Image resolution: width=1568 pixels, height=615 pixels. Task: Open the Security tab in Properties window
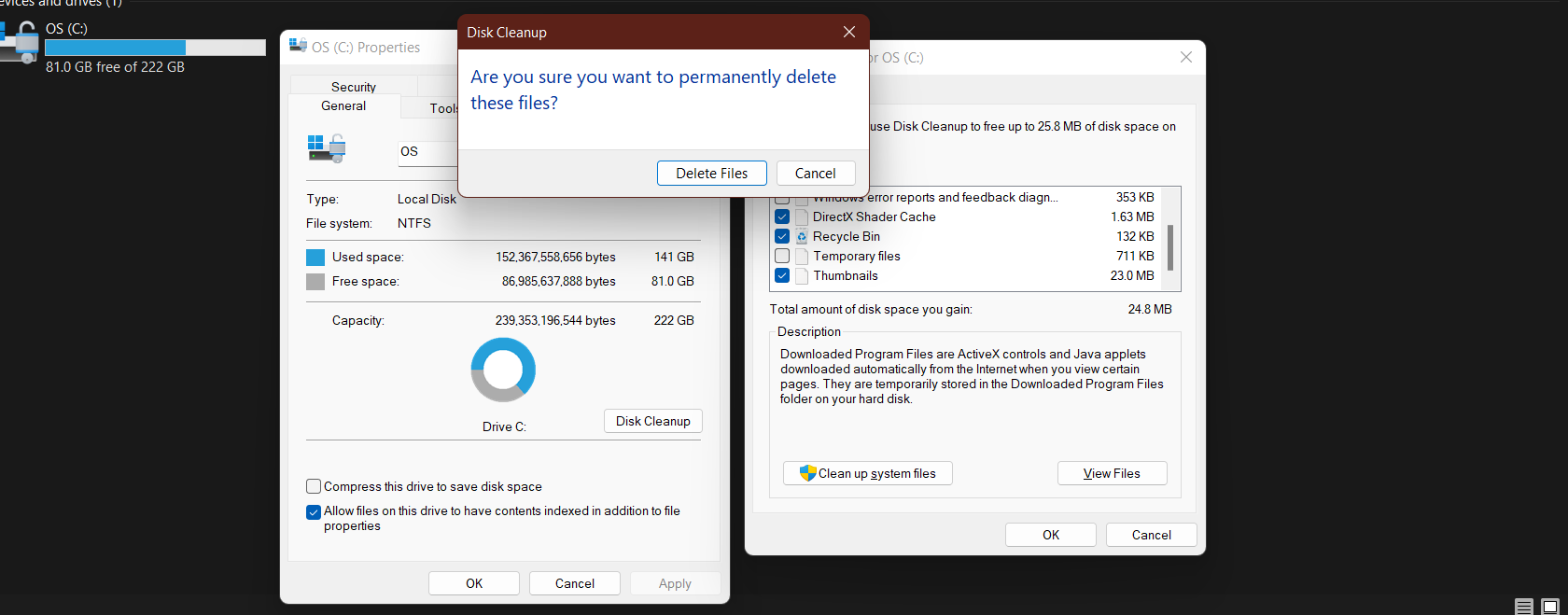354,86
